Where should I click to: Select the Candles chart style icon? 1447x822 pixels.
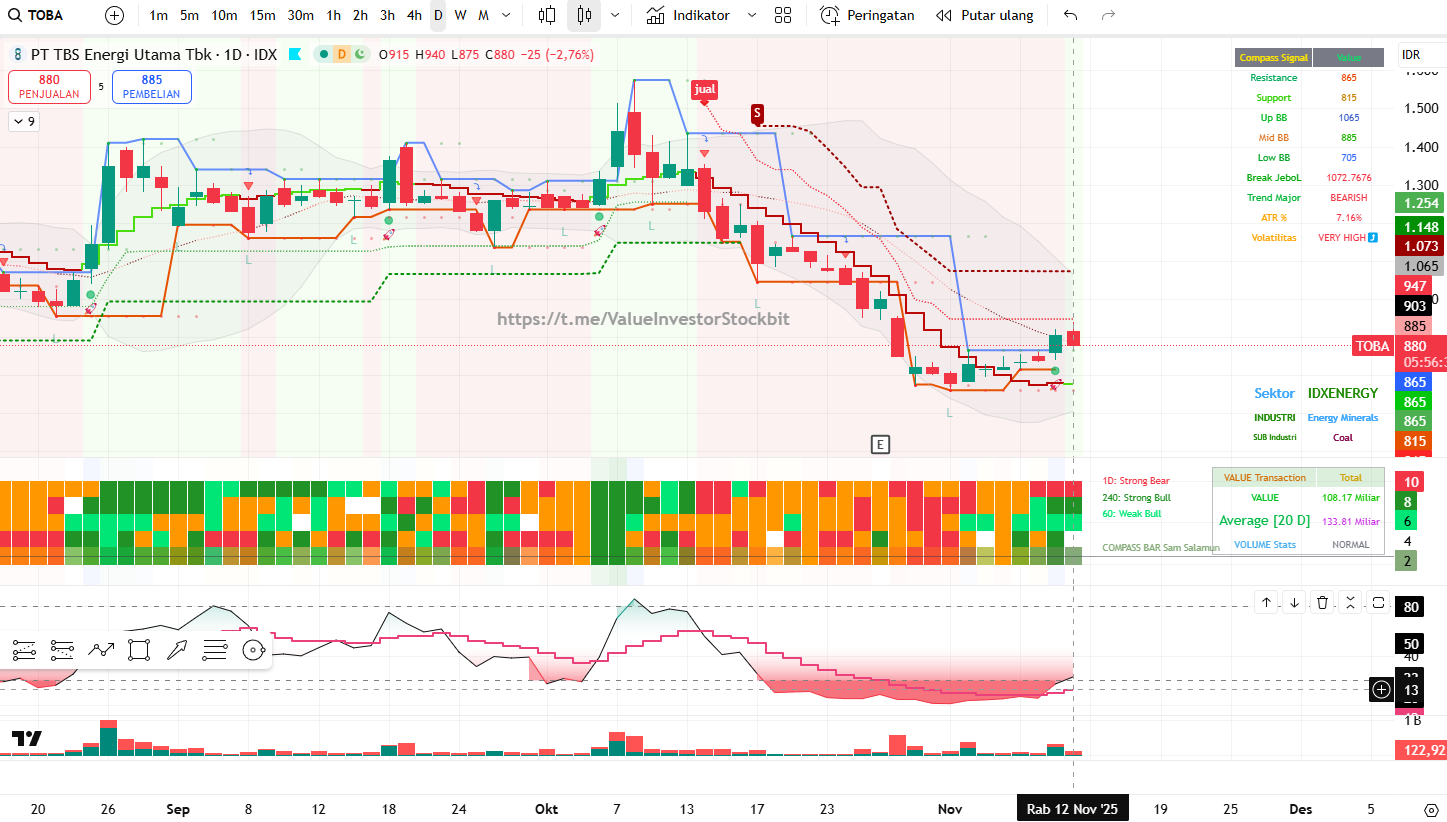coord(585,15)
